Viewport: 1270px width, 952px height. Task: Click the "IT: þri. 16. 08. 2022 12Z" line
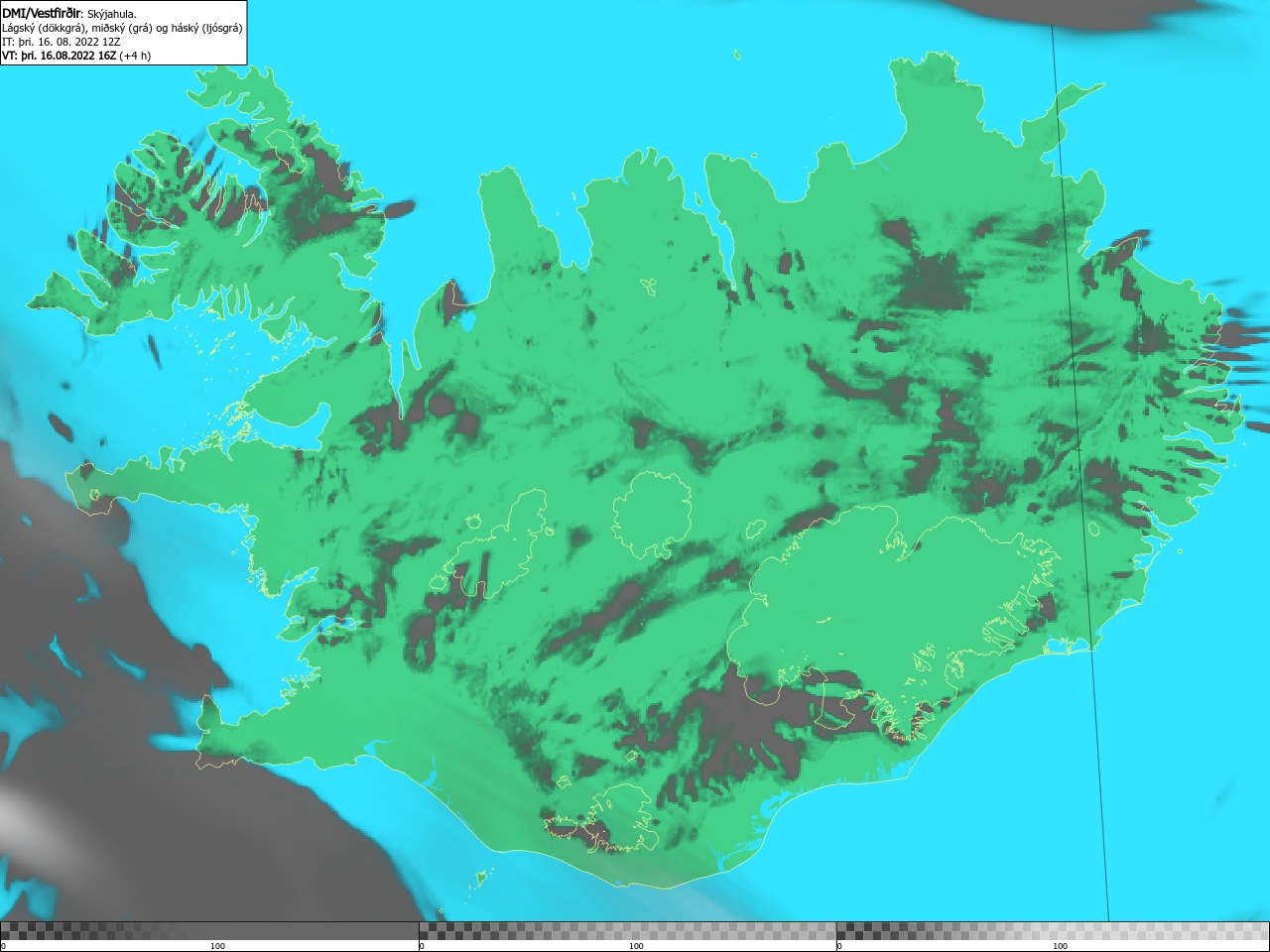[62, 42]
